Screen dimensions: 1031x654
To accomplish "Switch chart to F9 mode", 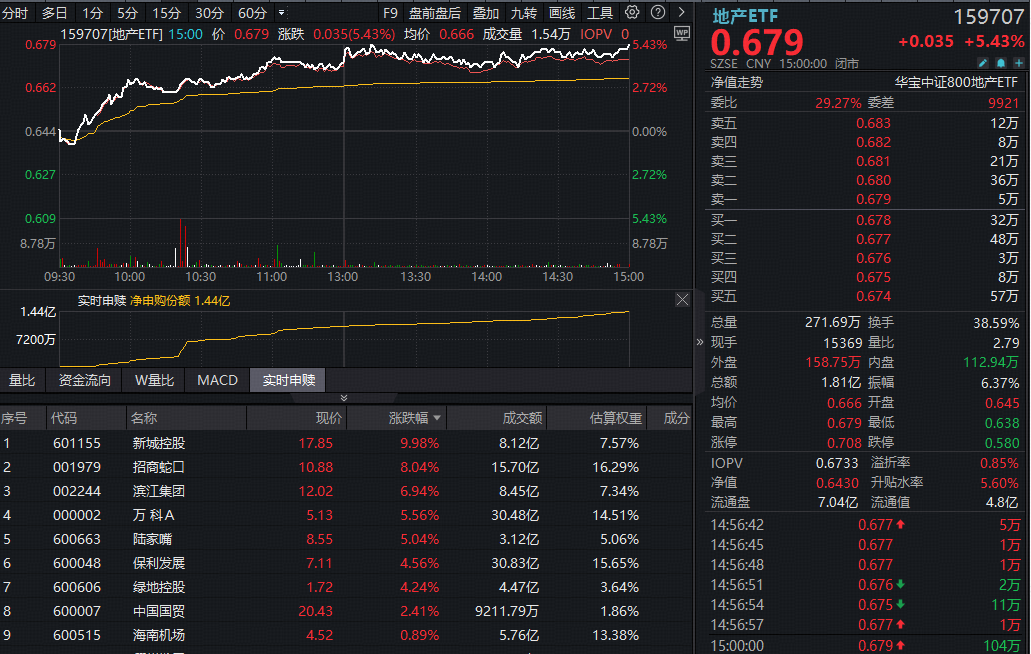I will click(x=390, y=12).
